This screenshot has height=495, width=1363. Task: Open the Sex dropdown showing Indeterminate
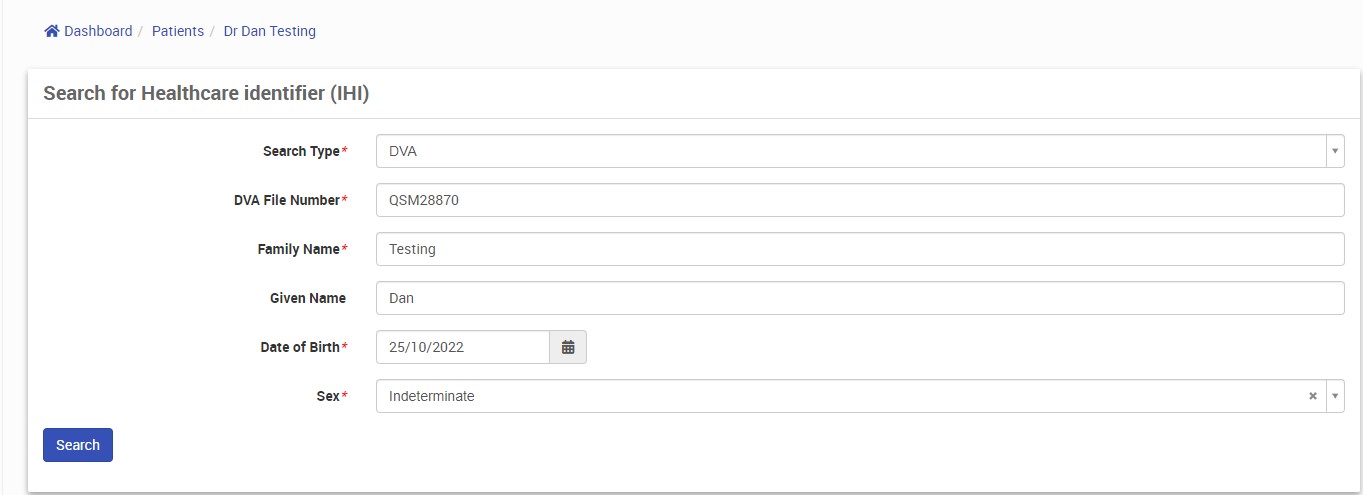tap(840, 396)
